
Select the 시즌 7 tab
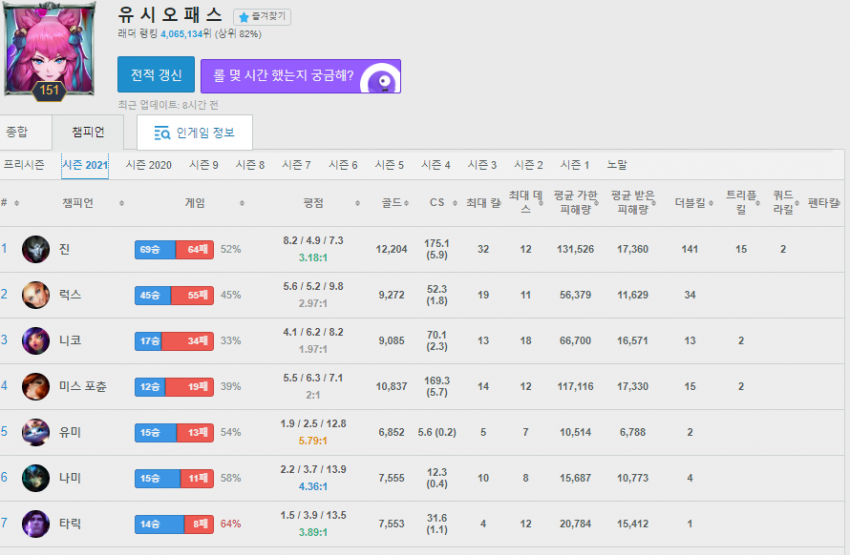pyautogui.click(x=297, y=165)
